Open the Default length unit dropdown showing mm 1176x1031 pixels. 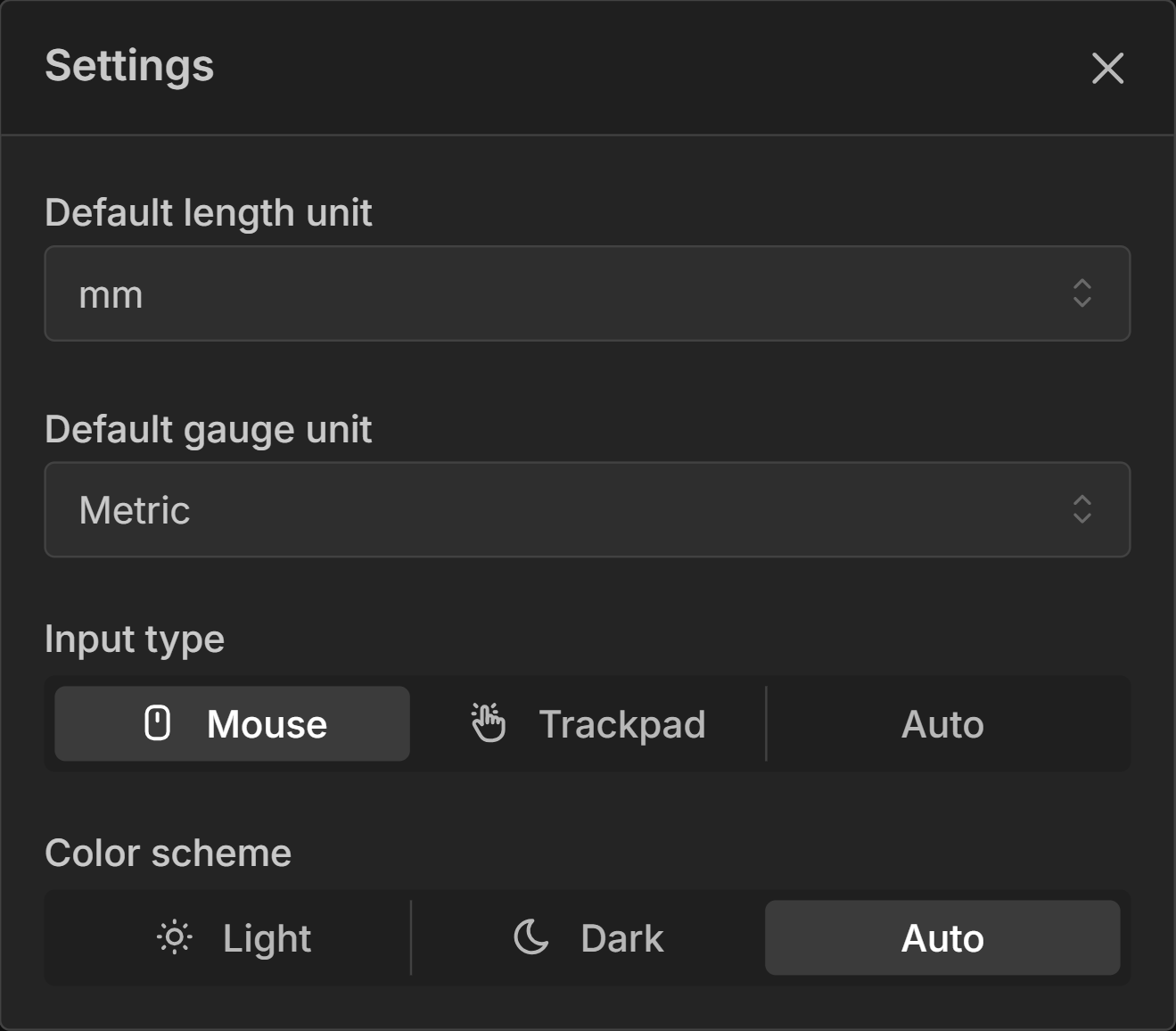pos(571,294)
